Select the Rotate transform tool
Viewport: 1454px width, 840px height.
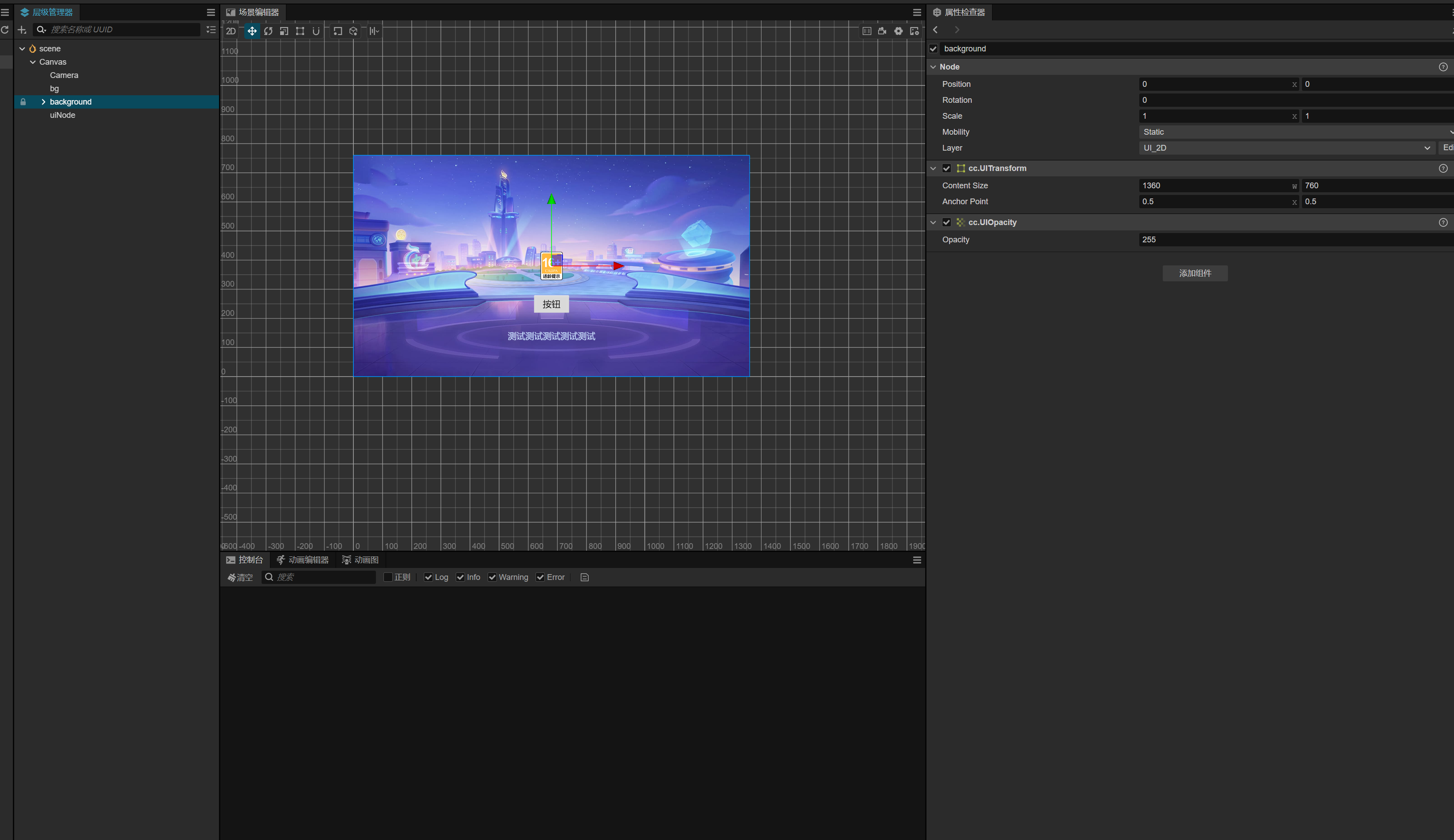(268, 31)
